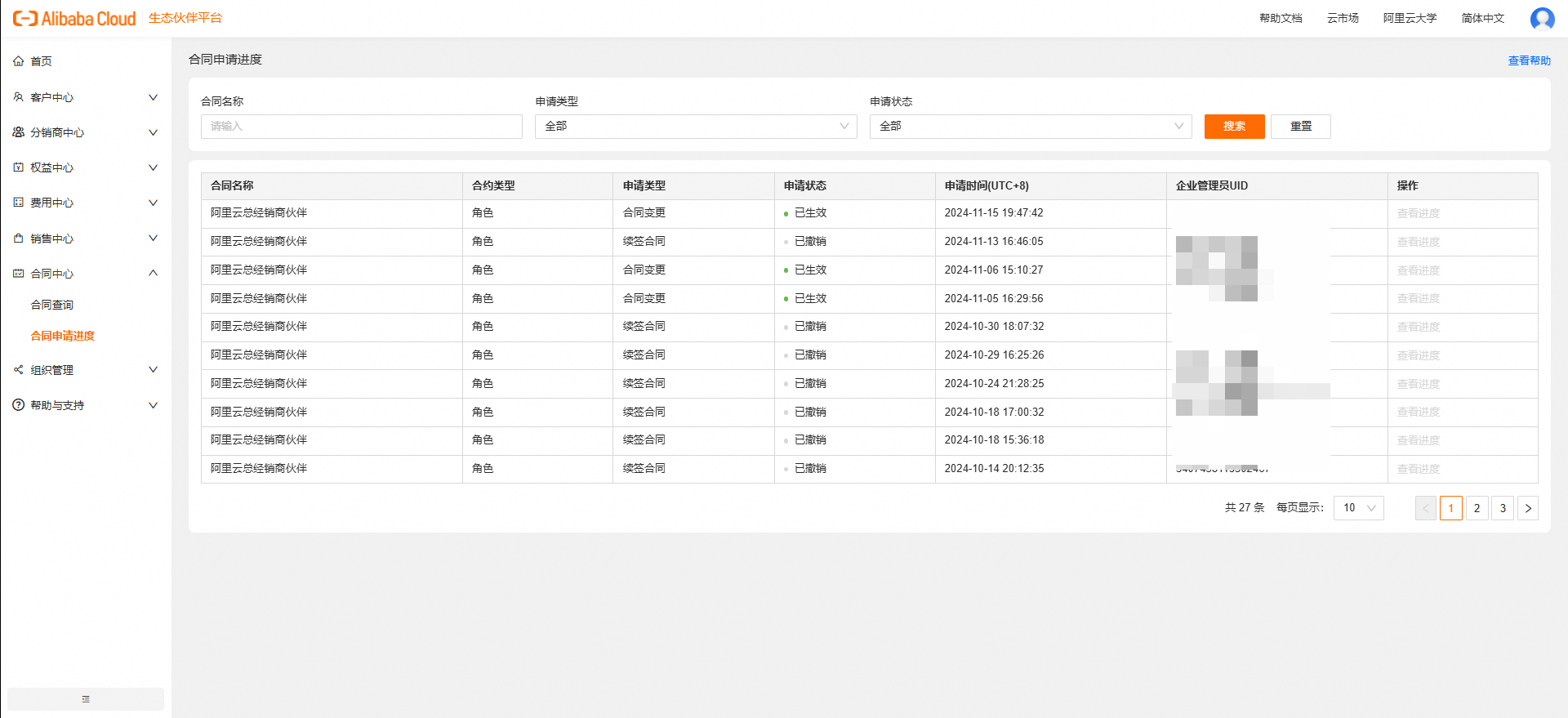Click 查看进度 for the 2024-11-15 row

tap(1418, 213)
